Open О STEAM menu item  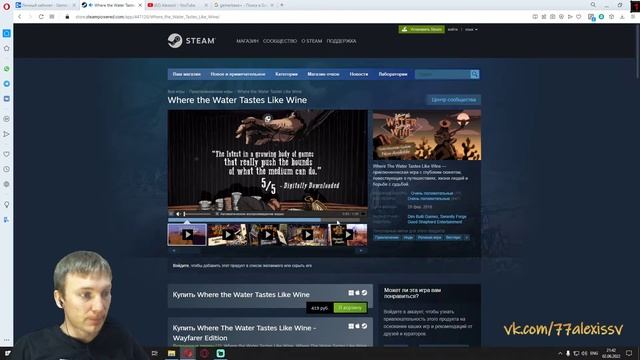click(x=311, y=41)
